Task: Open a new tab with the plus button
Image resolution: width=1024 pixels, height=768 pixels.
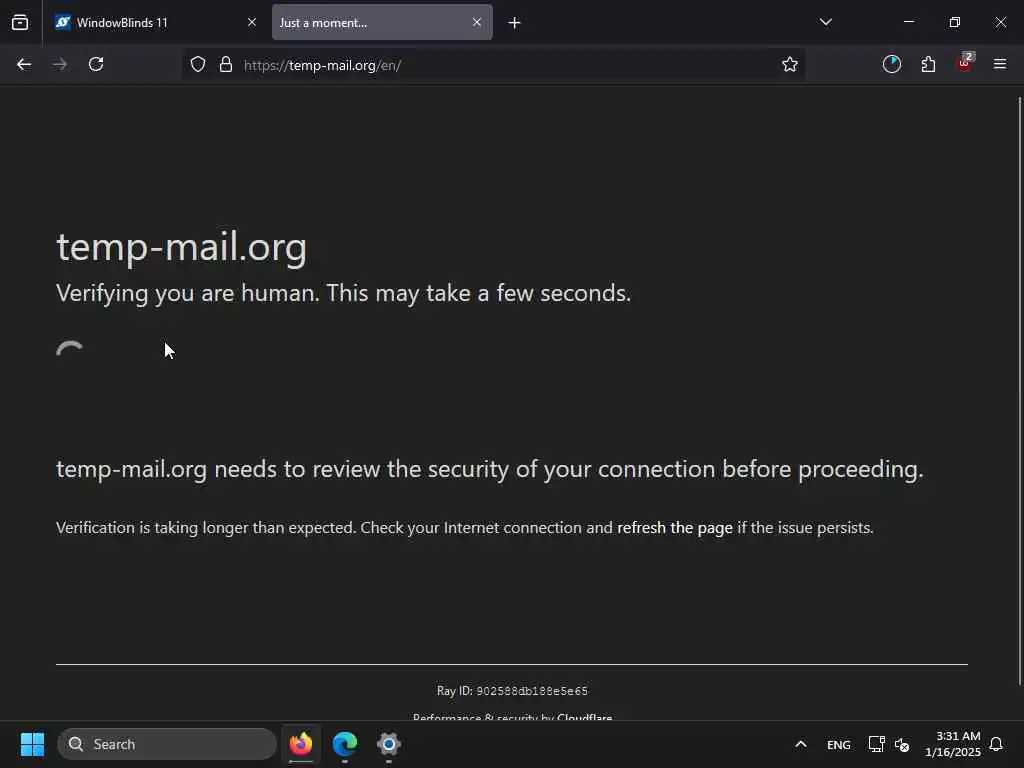Action: click(515, 23)
